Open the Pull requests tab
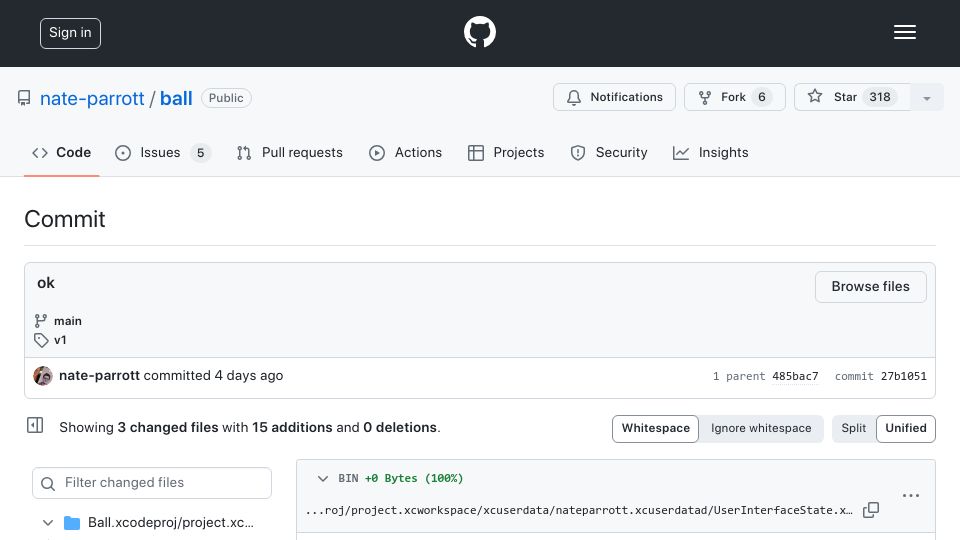 click(290, 152)
